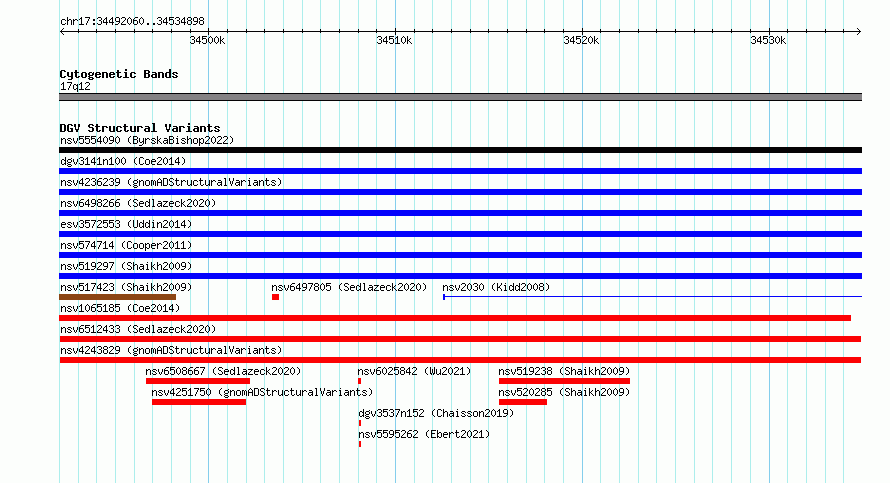This screenshot has width=890, height=483.
Task: Click the tiny red nsv5595262 marker
Action: click(360, 444)
